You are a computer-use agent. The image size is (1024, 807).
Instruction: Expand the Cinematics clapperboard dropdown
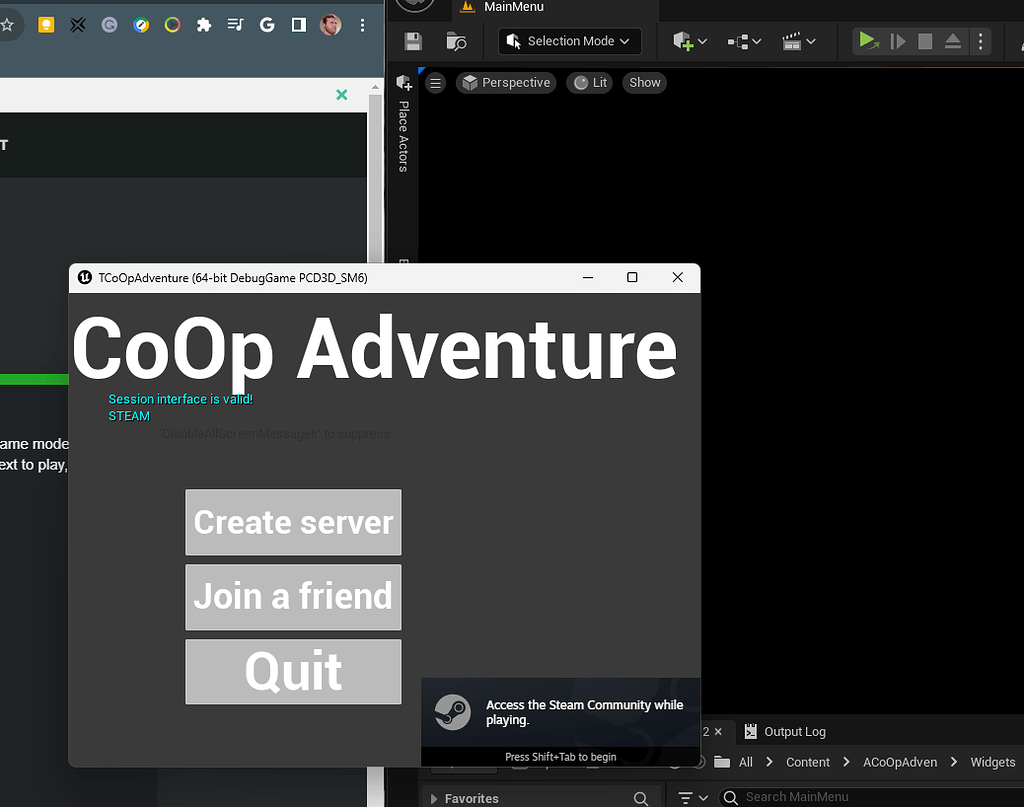coord(798,41)
